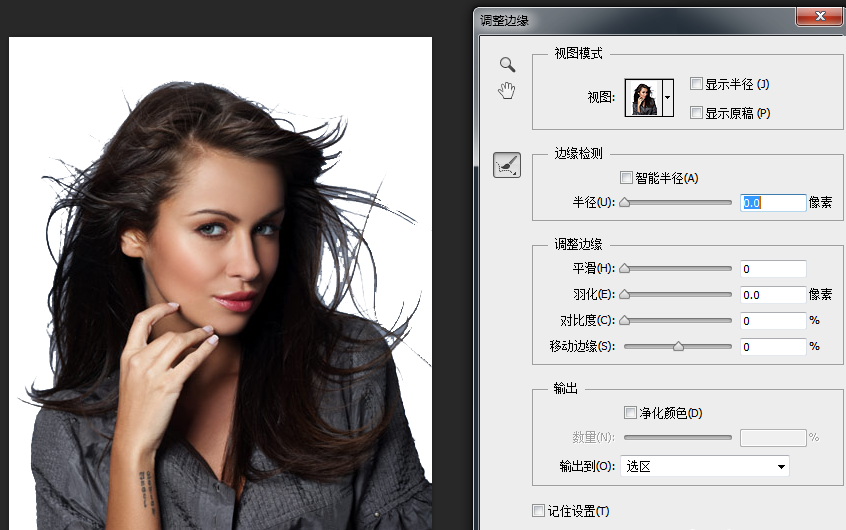The image size is (846, 530).
Task: Click the 对比度 percent input field
Action: pyautogui.click(x=772, y=321)
